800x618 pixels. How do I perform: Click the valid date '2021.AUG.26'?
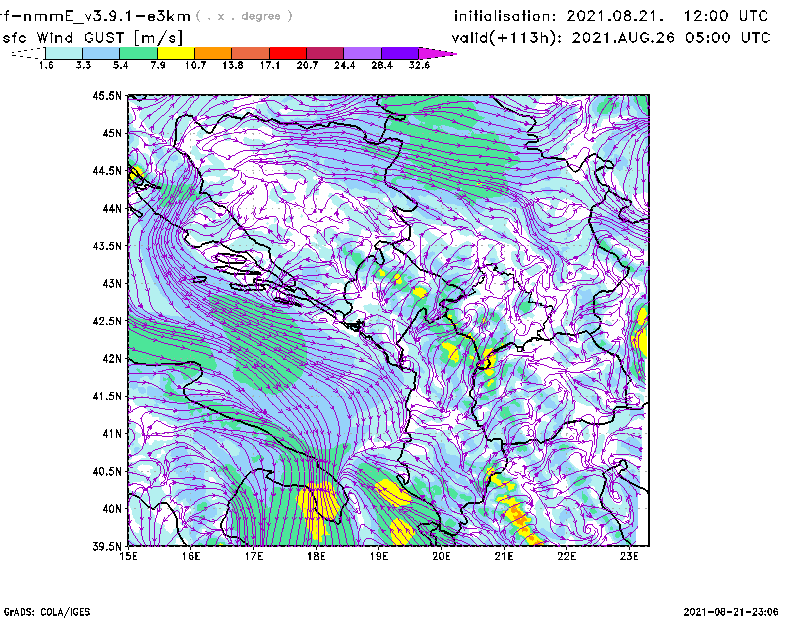coord(623,38)
